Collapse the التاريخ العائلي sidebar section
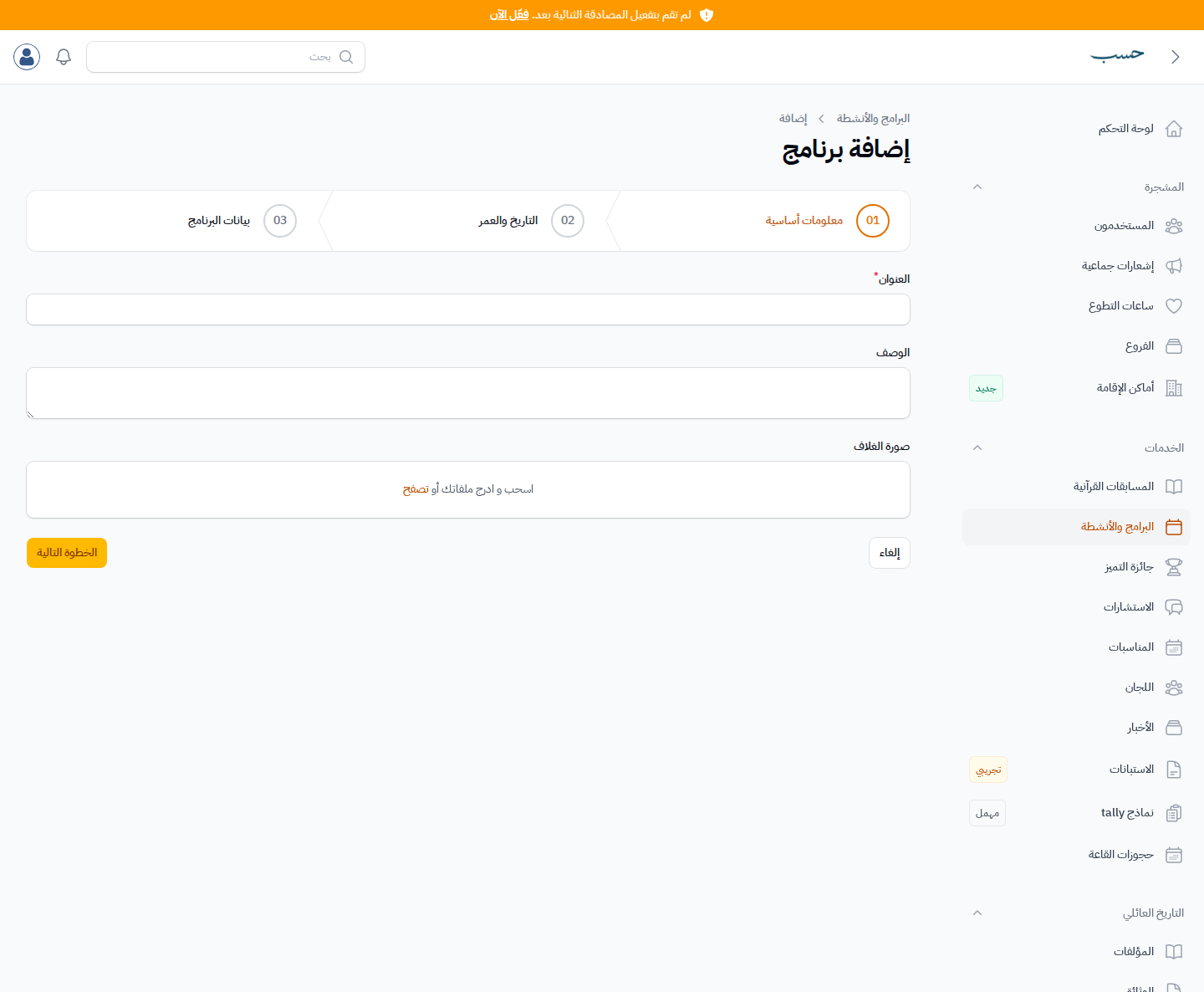 coord(977,913)
